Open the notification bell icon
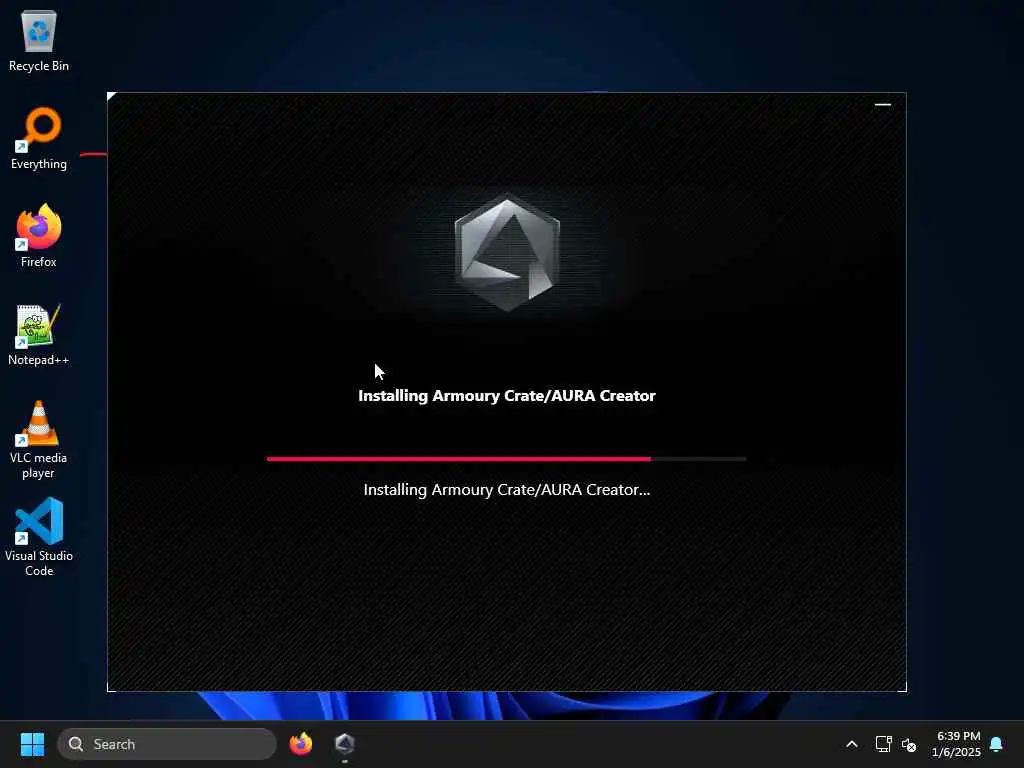Viewport: 1024px width, 768px height. point(997,744)
